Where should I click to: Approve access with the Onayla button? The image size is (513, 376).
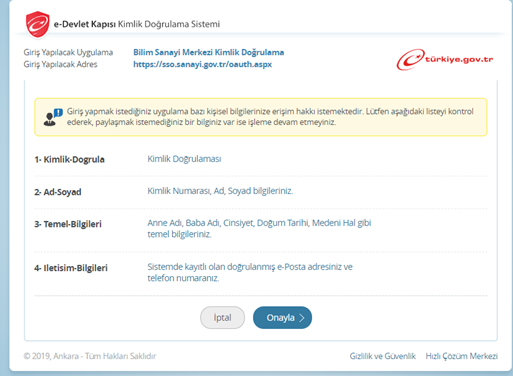pos(282,318)
